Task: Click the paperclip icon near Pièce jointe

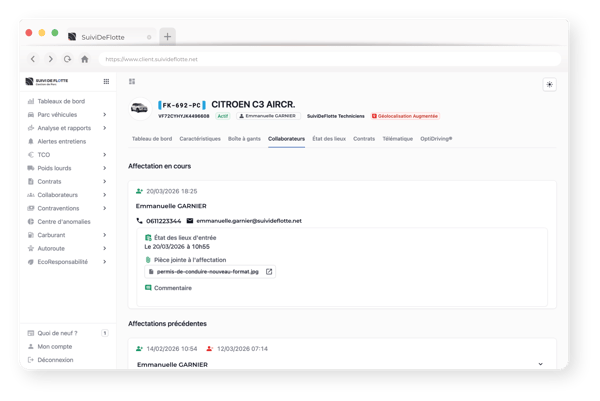Action: point(148,260)
